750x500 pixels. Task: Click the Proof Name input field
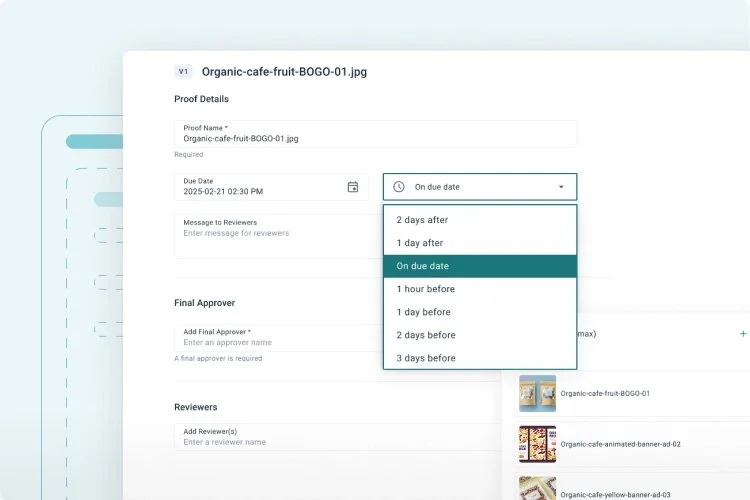(375, 133)
